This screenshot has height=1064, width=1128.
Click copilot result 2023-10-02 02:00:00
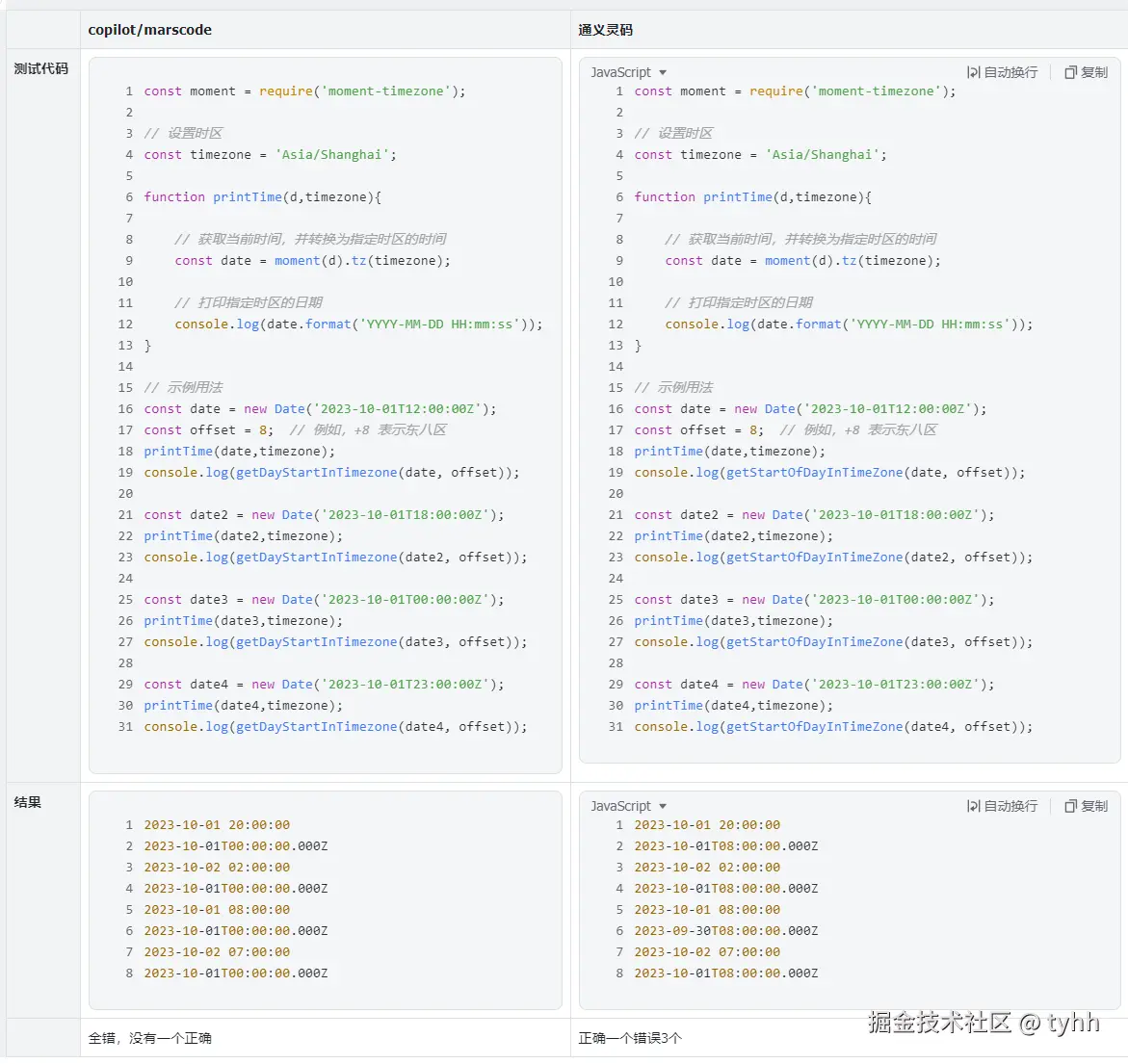[217, 868]
